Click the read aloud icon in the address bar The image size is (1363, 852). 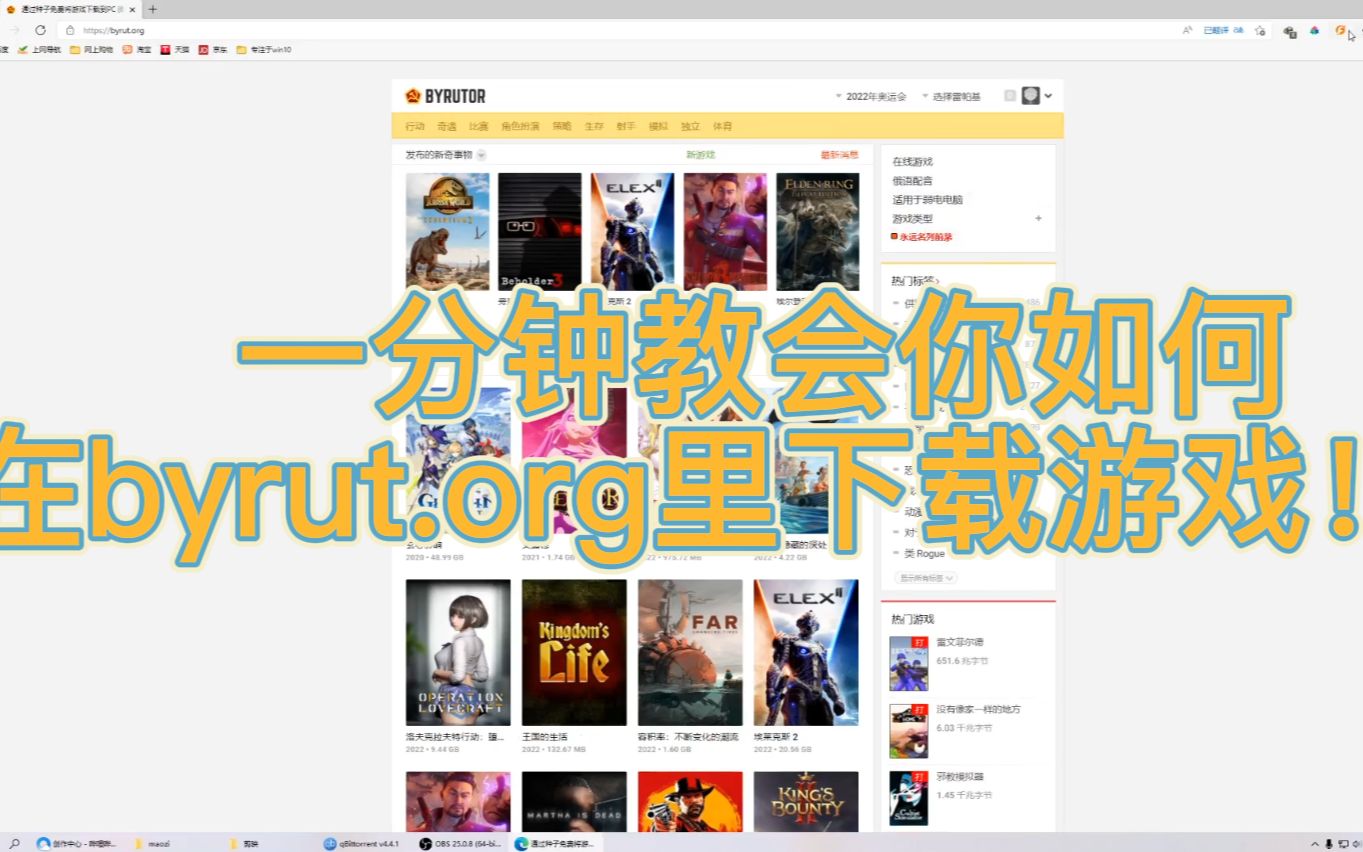pyautogui.click(x=1187, y=30)
